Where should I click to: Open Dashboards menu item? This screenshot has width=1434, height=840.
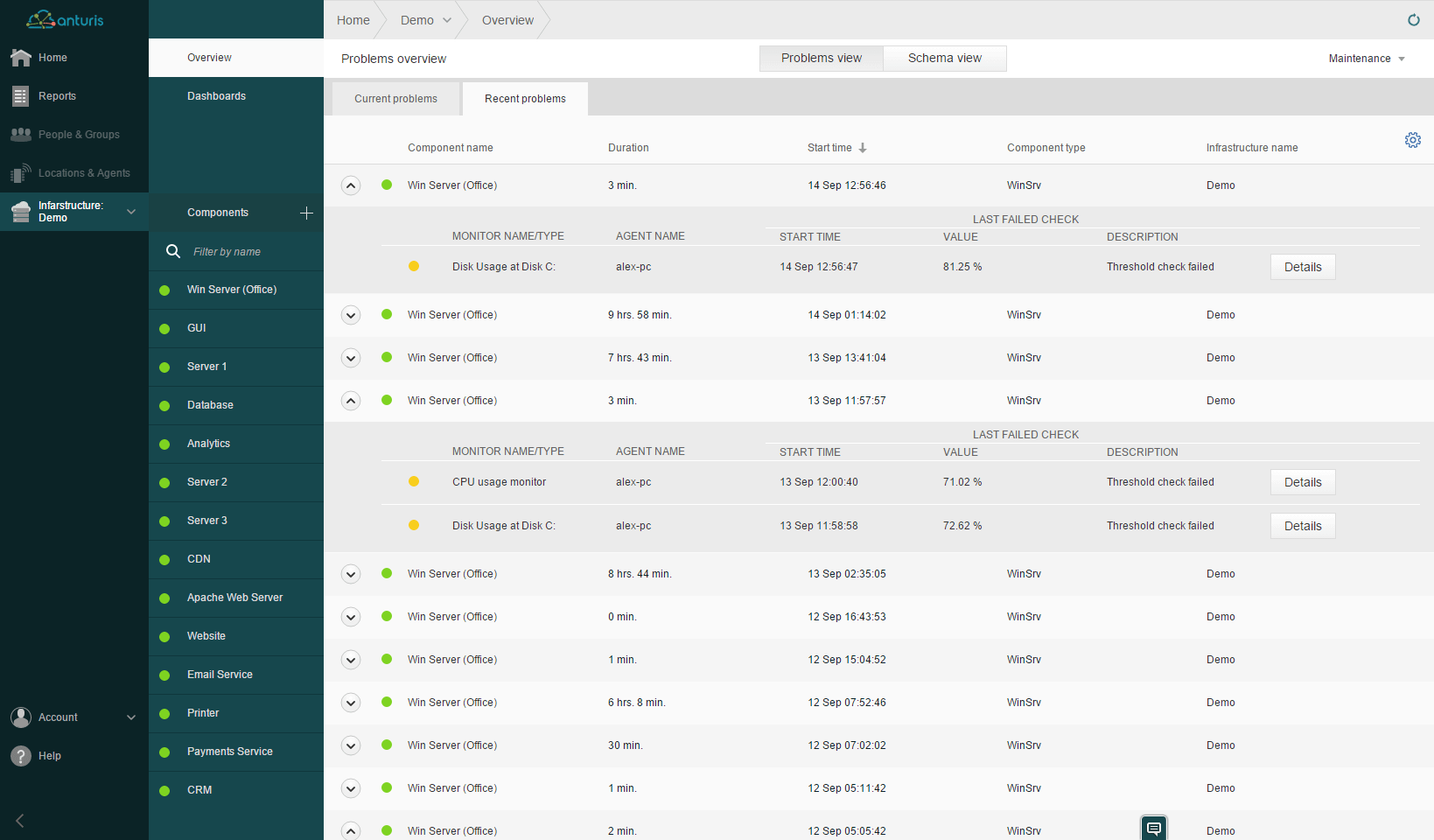click(x=216, y=96)
